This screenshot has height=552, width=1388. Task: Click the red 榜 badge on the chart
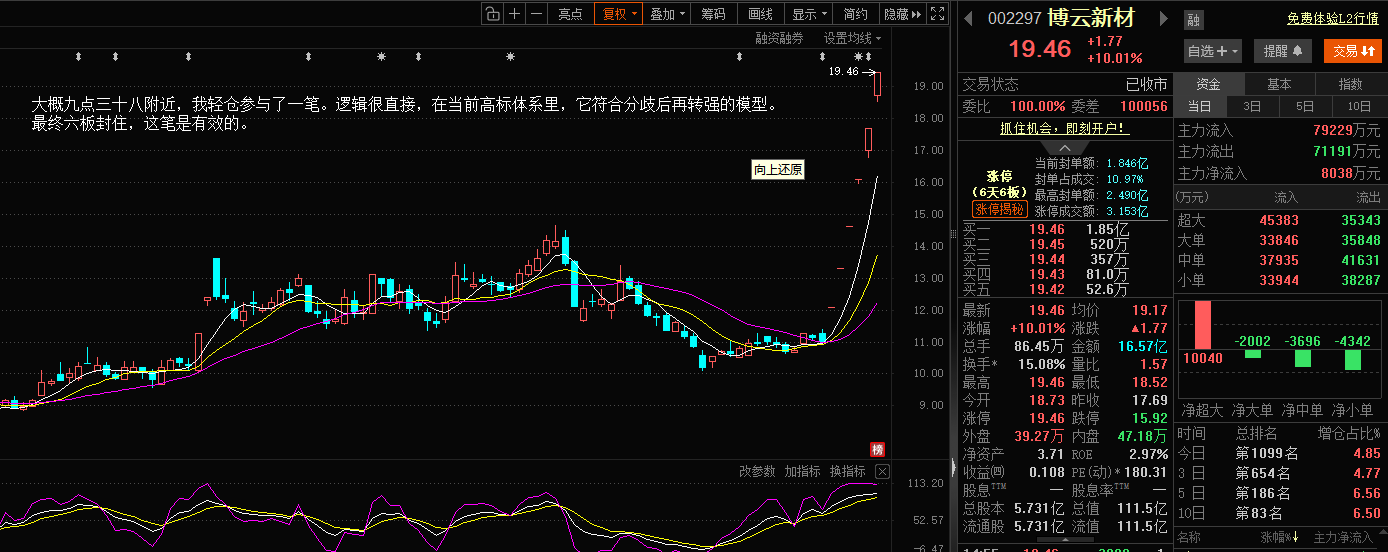(x=878, y=449)
